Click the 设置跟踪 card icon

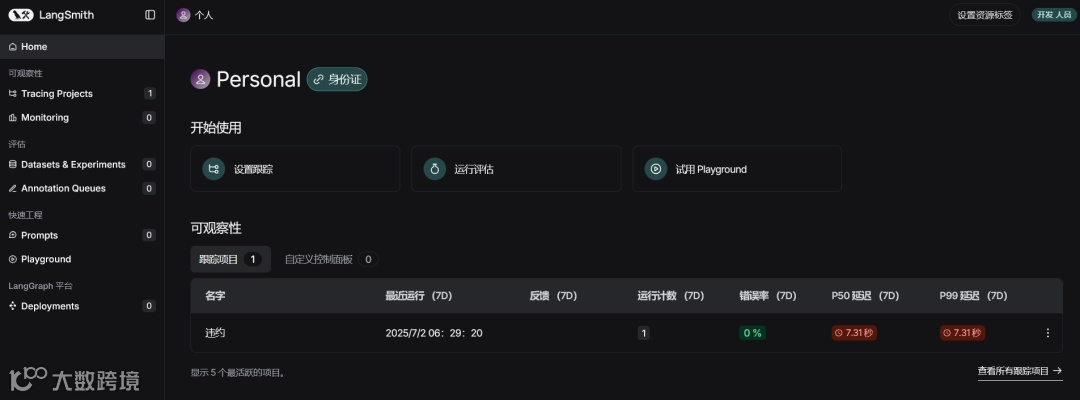click(x=214, y=169)
